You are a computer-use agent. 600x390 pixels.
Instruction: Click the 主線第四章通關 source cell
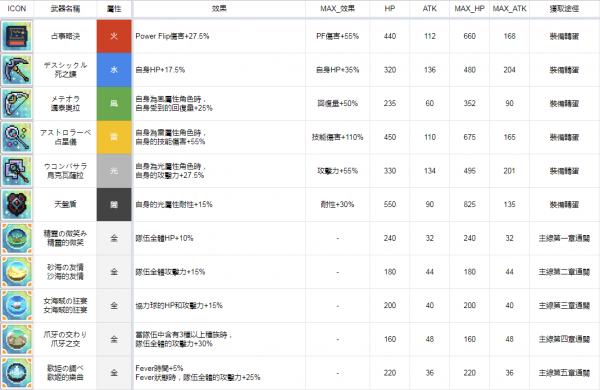[x=564, y=339]
